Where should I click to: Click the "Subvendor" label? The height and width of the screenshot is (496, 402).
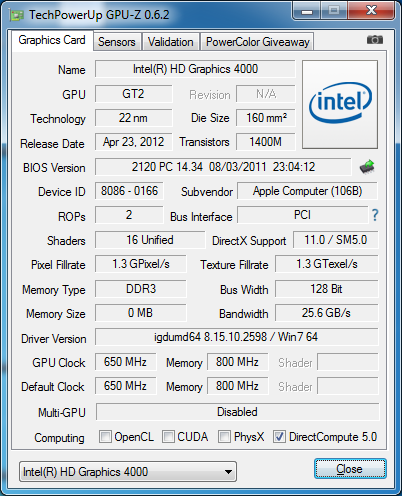(x=207, y=192)
